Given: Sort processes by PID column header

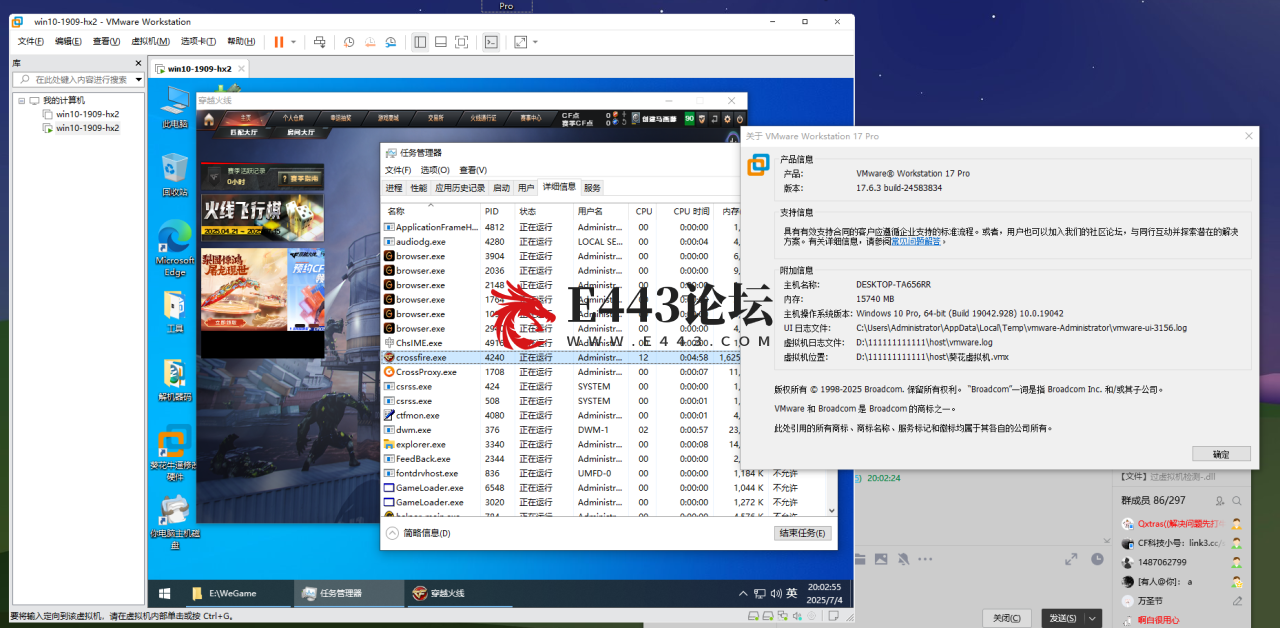Looking at the screenshot, I should [x=496, y=211].
